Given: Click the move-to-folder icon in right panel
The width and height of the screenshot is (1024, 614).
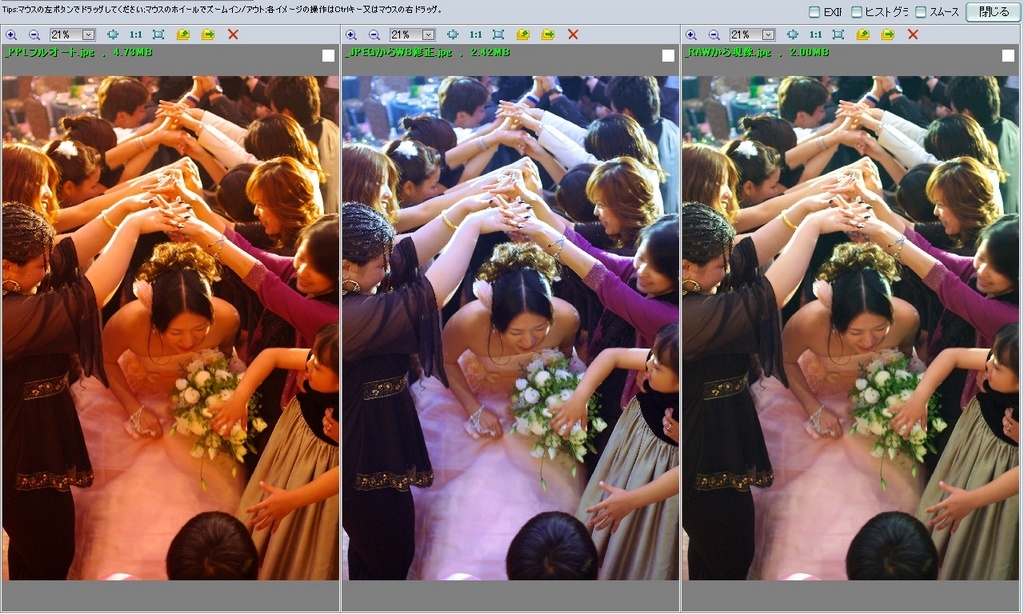Looking at the screenshot, I should coord(888,35).
